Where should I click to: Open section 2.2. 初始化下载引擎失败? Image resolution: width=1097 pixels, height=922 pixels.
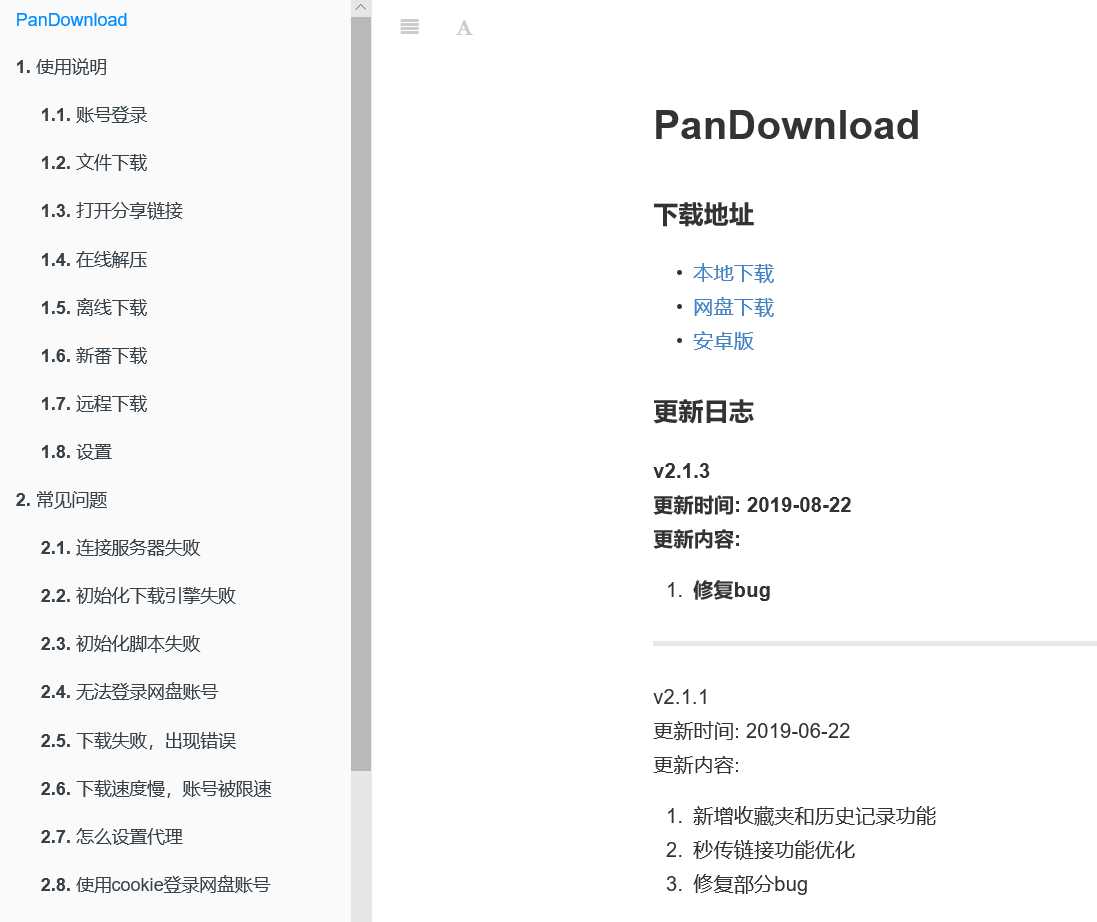(139, 596)
